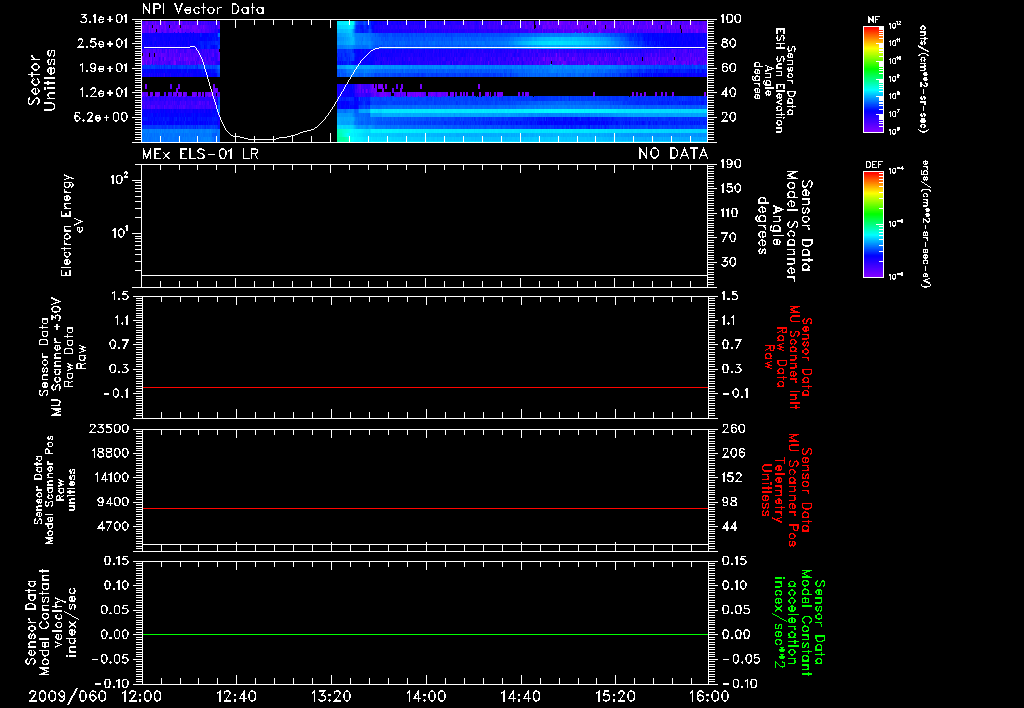This screenshot has height=708, width=1024.
Task: Select the 12:40 time tick label
Action: [x=236, y=695]
